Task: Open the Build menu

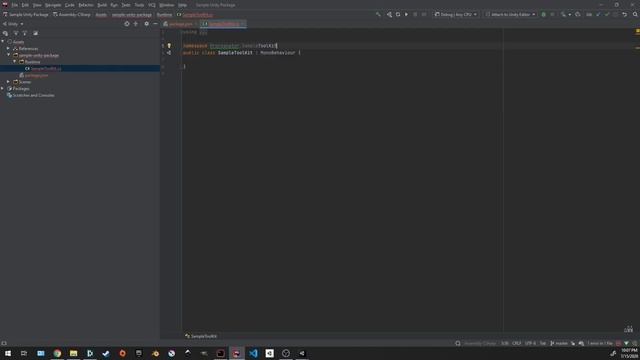Action: point(102,5)
